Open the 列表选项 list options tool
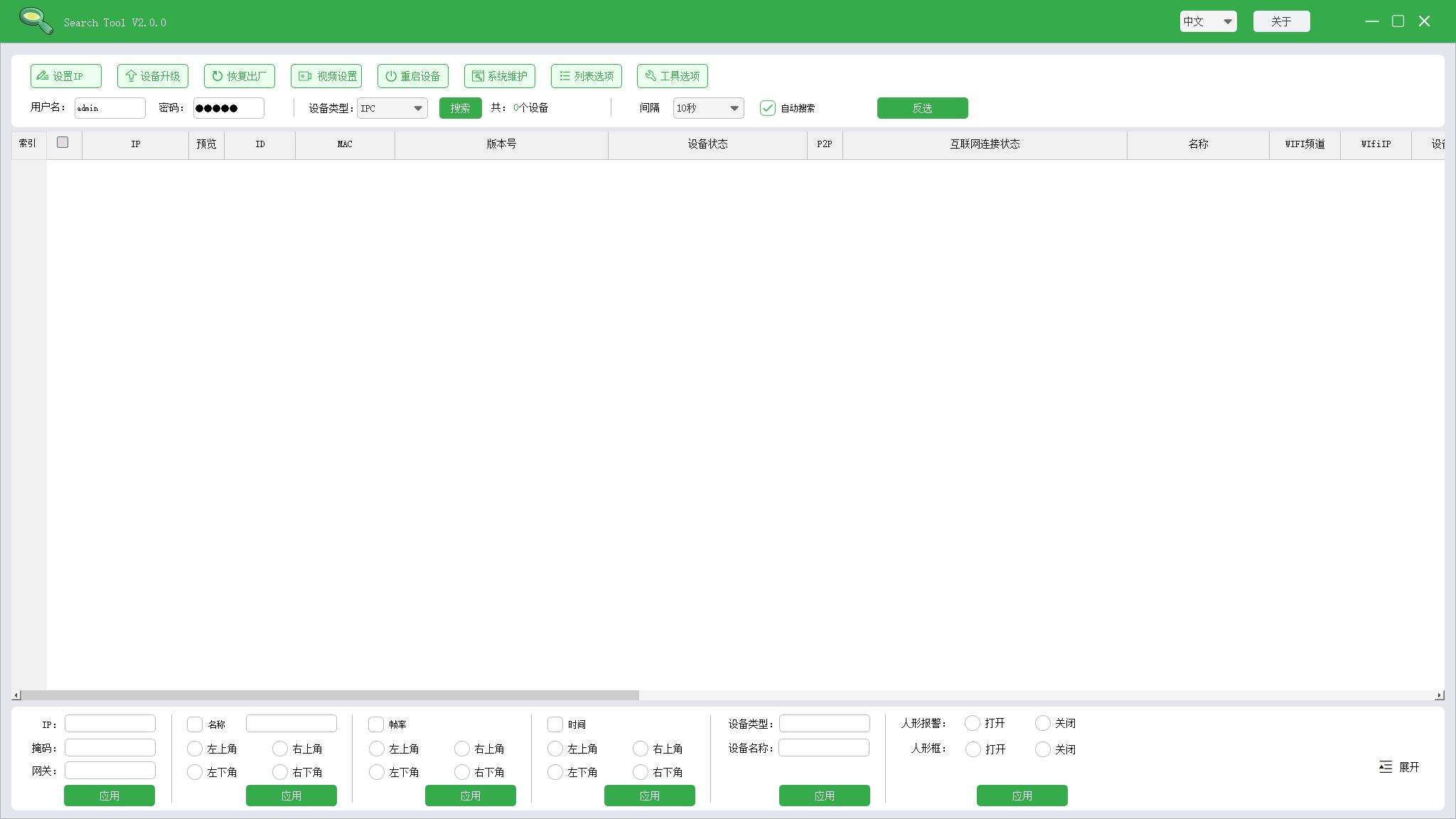Viewport: 1456px width, 819px height. point(585,76)
